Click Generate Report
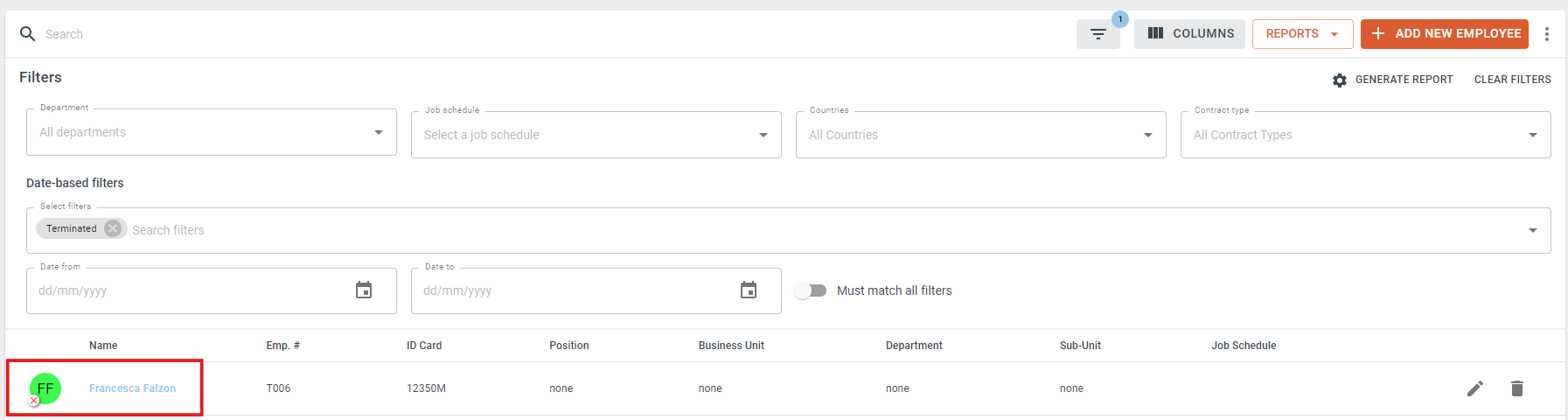The image size is (1568, 420). 1392,80
